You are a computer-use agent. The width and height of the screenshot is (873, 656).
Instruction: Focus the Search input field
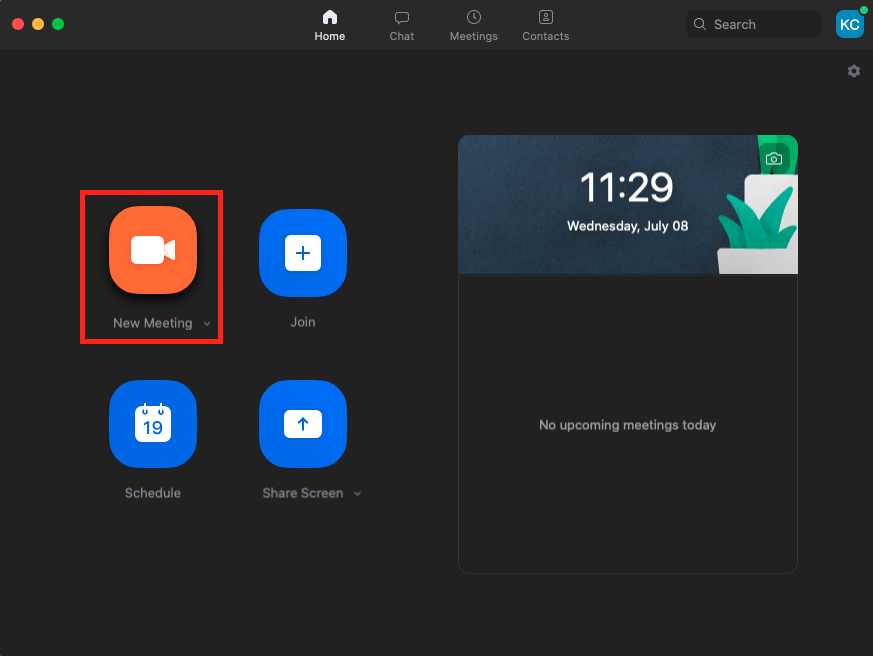(x=754, y=24)
